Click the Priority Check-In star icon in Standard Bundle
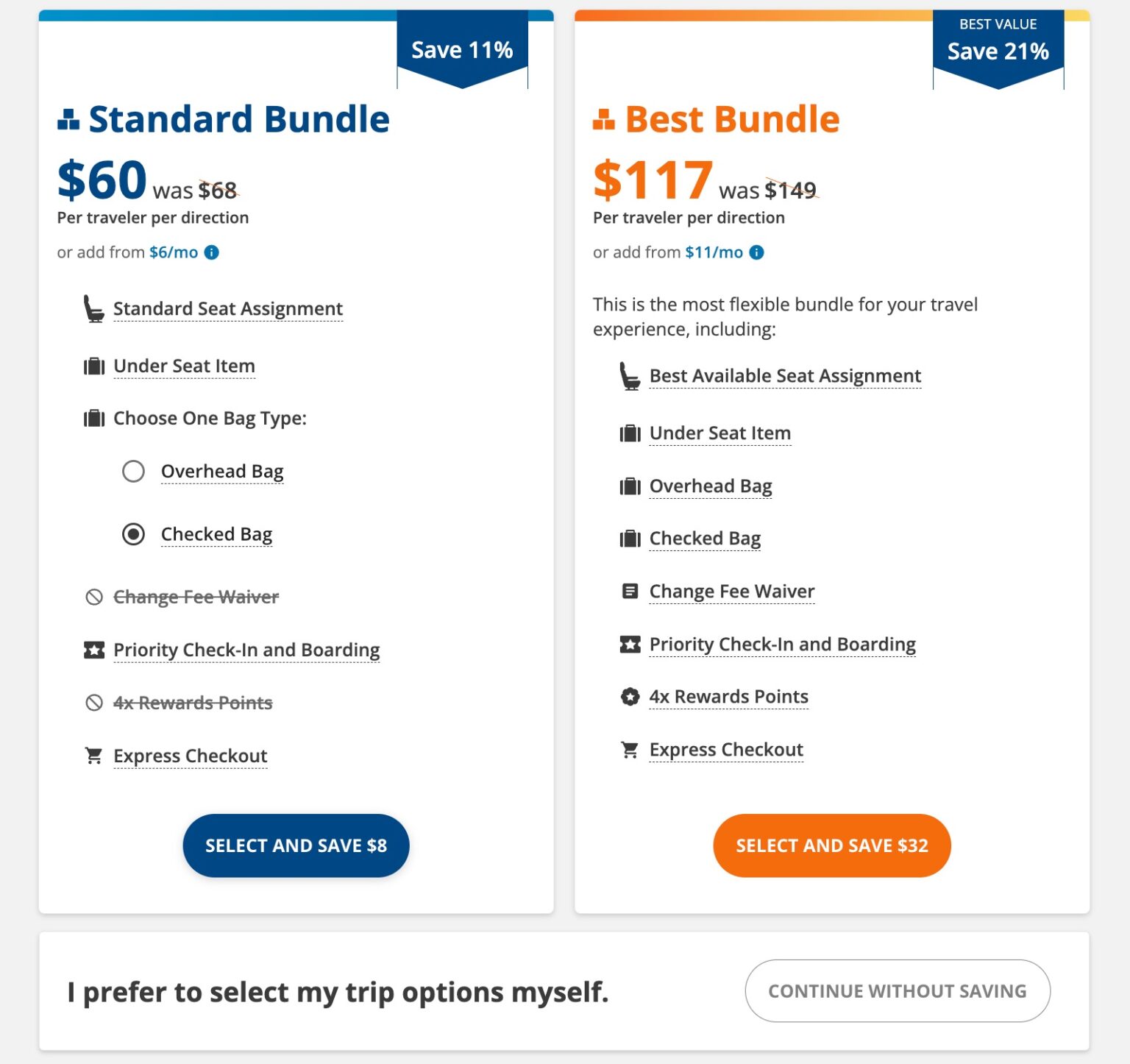The image size is (1130, 1064). click(93, 648)
